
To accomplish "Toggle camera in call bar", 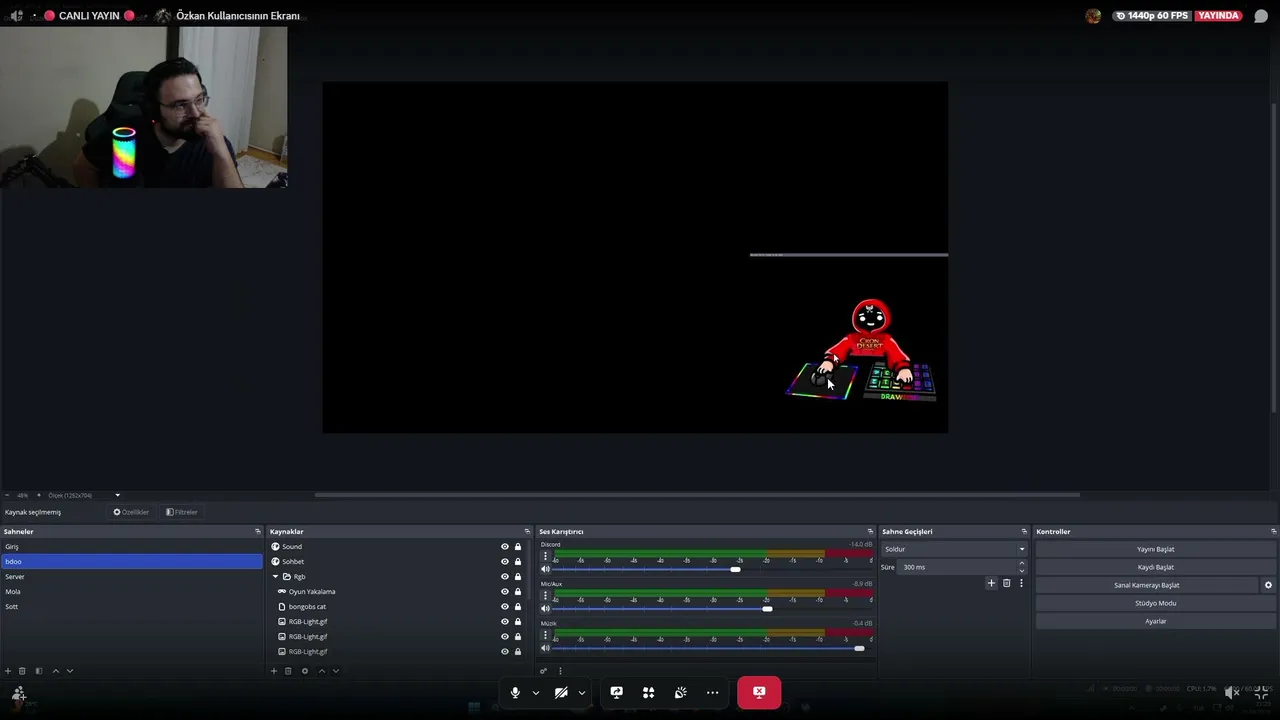I will coord(561,692).
